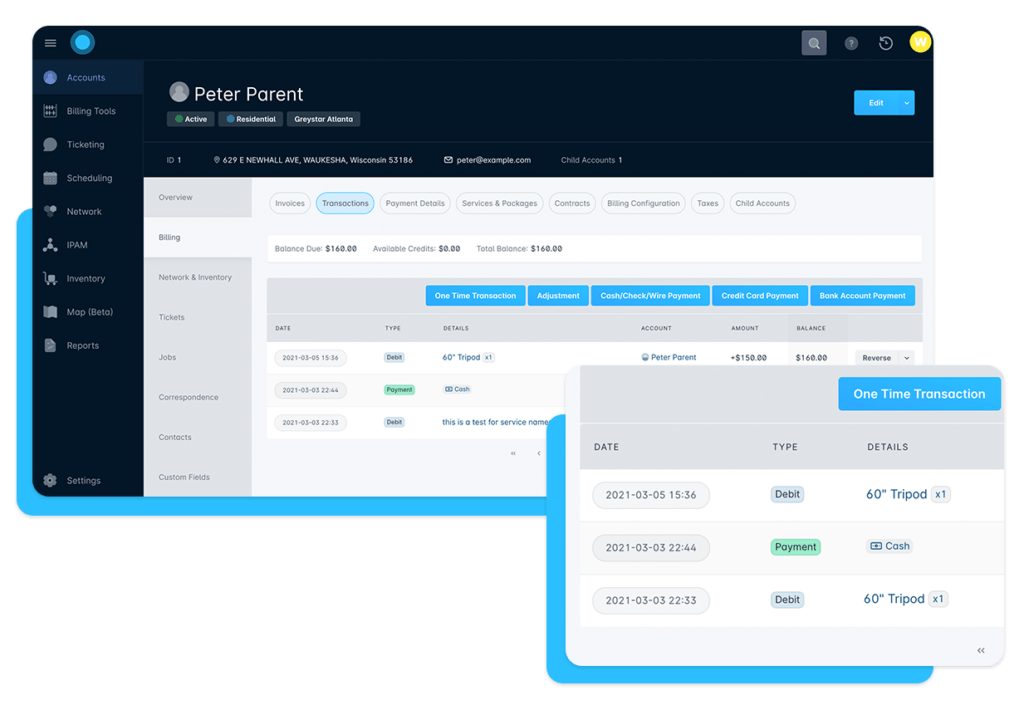Click the Credit Card Payment button
This screenshot has width=1024, height=705.
[760, 296]
